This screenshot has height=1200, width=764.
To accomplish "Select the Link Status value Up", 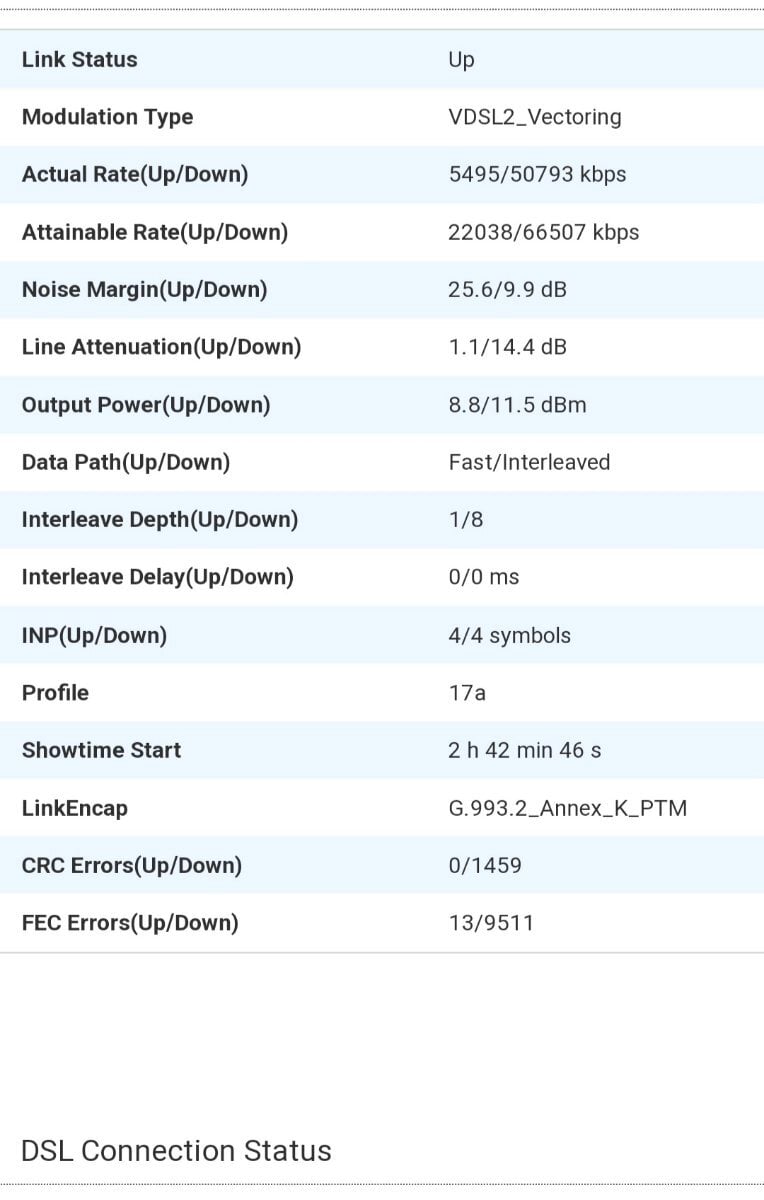I will [x=461, y=60].
